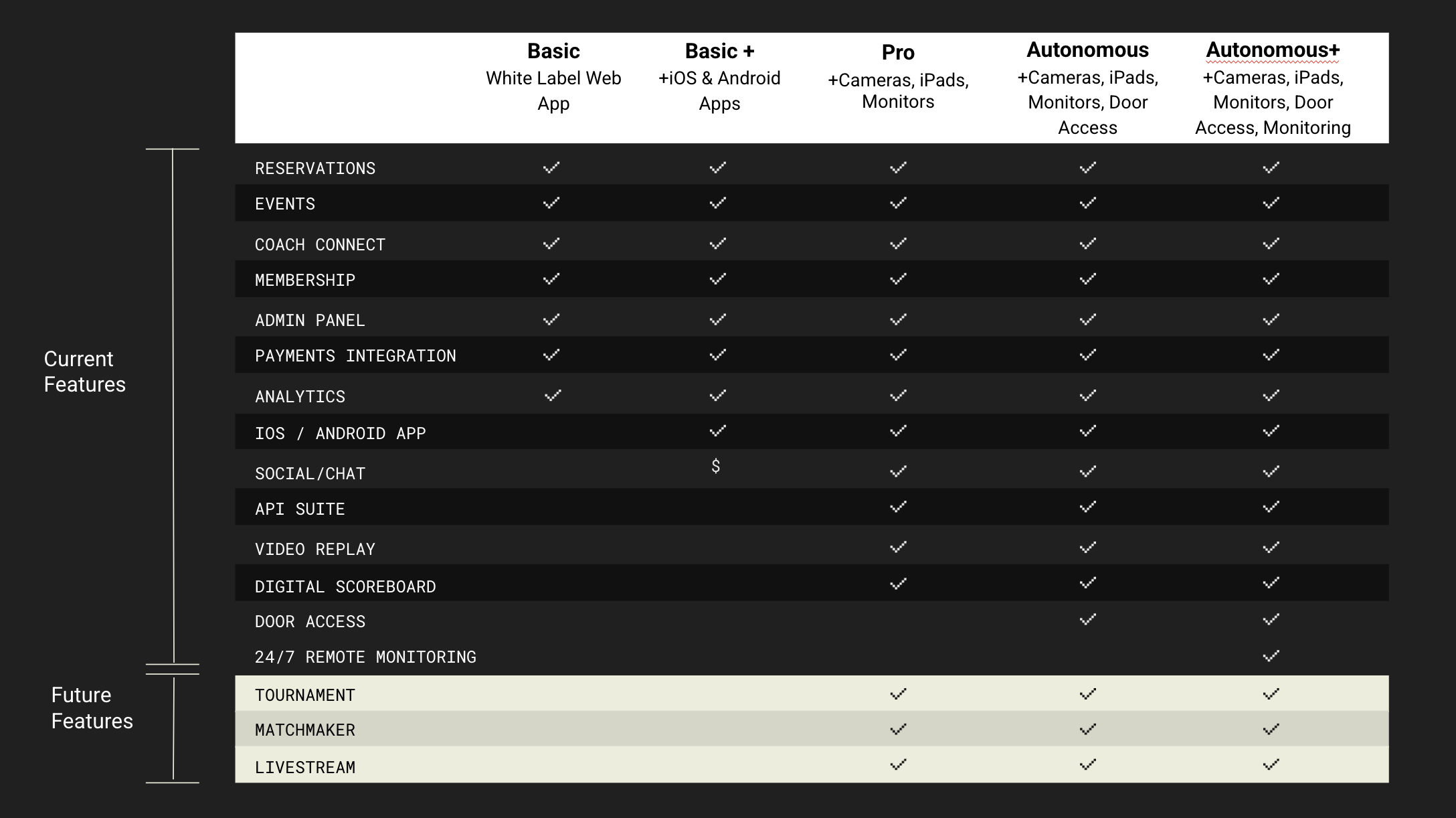Image resolution: width=1456 pixels, height=818 pixels.
Task: Click the dollar sign in Social/Chat row
Action: [716, 466]
